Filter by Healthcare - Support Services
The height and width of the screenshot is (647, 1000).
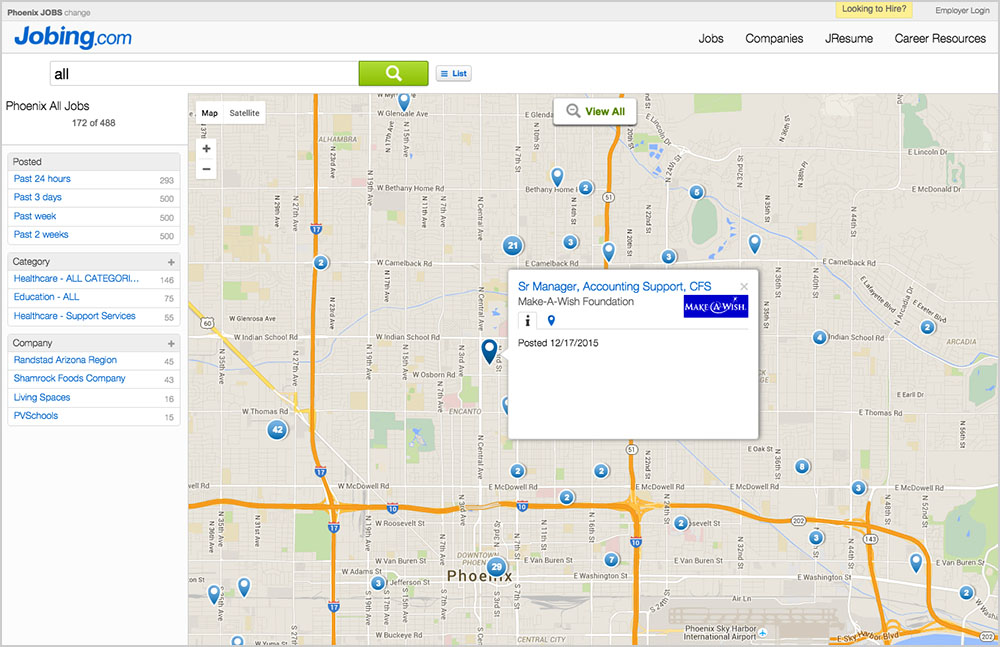pos(75,315)
